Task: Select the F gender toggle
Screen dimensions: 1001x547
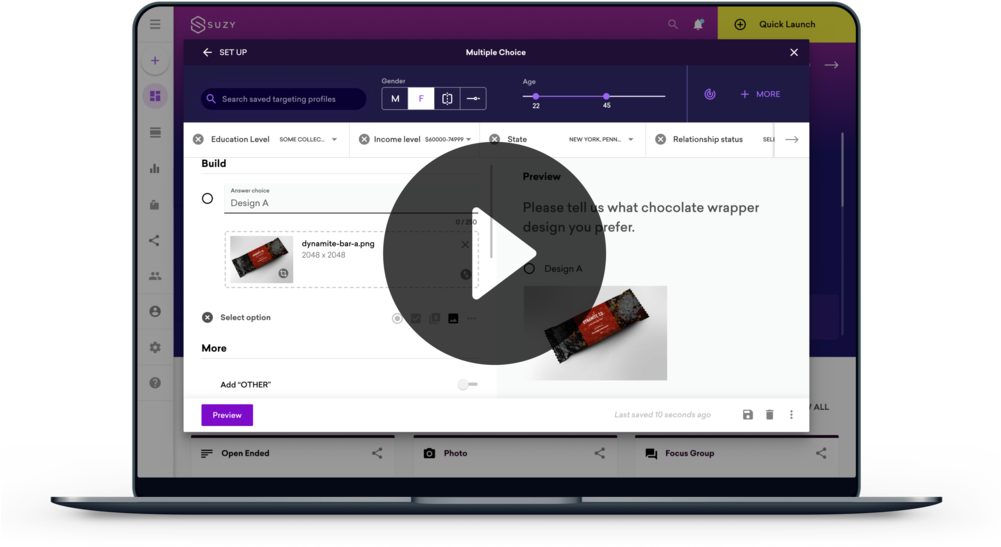Action: coord(421,99)
